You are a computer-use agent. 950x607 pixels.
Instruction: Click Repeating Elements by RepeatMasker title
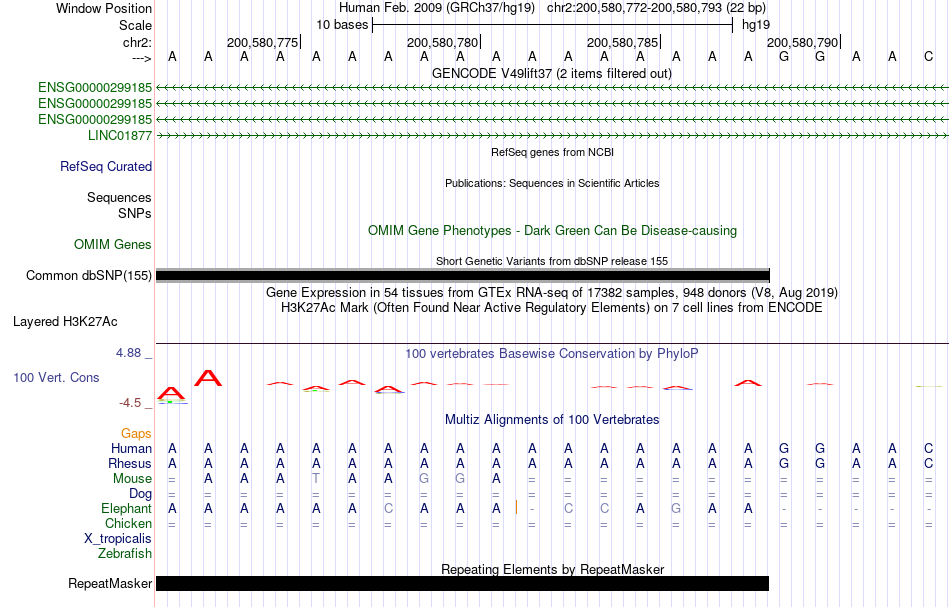(553, 569)
